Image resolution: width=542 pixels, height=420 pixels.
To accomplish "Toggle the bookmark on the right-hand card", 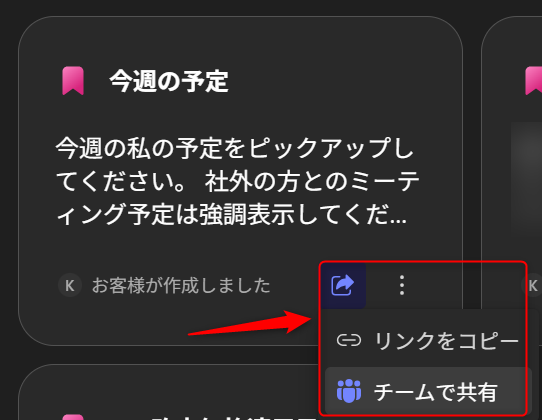I will pyautogui.click(x=534, y=81).
